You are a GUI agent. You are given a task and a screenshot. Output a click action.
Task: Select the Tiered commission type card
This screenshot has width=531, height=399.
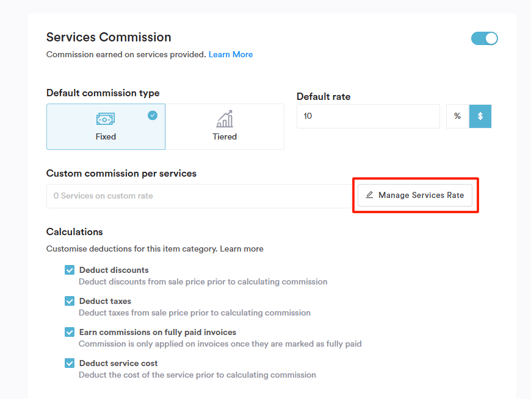coord(225,126)
